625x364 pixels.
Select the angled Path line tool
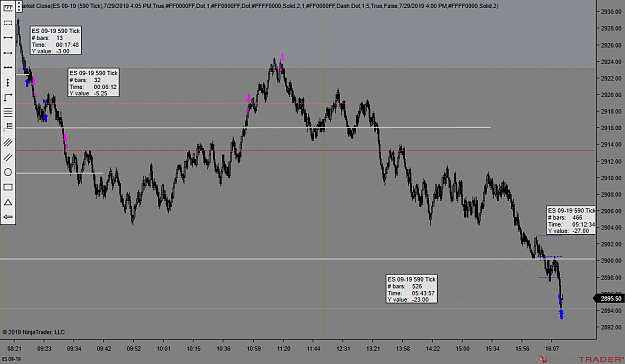point(8,98)
